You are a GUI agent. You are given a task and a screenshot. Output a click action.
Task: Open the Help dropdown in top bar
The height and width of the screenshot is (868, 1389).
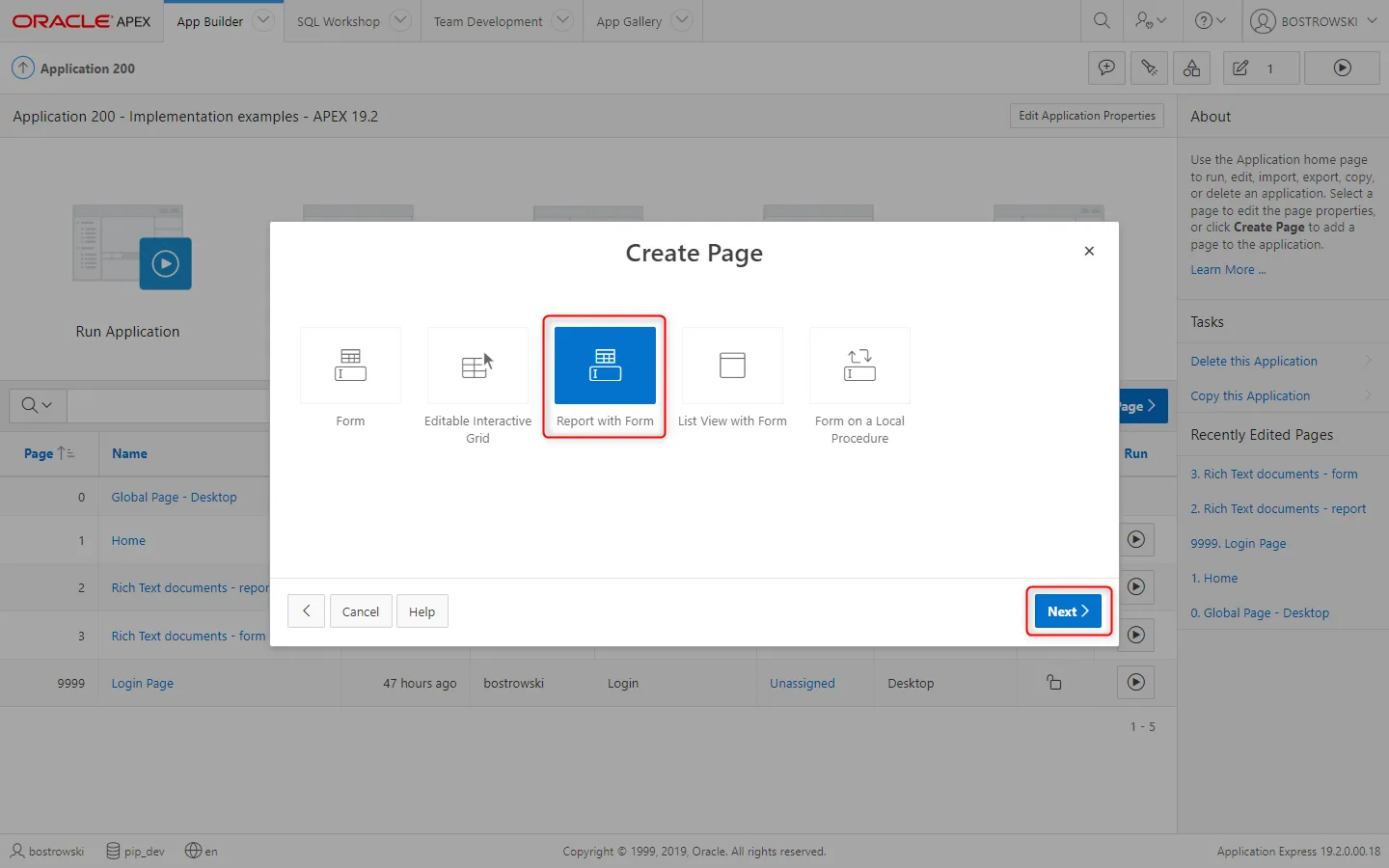1210,20
